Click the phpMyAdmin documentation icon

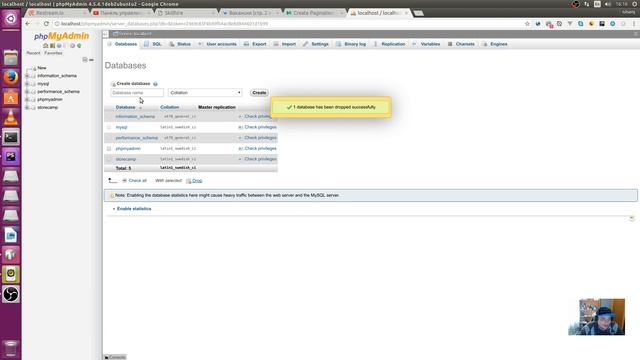click(59, 46)
